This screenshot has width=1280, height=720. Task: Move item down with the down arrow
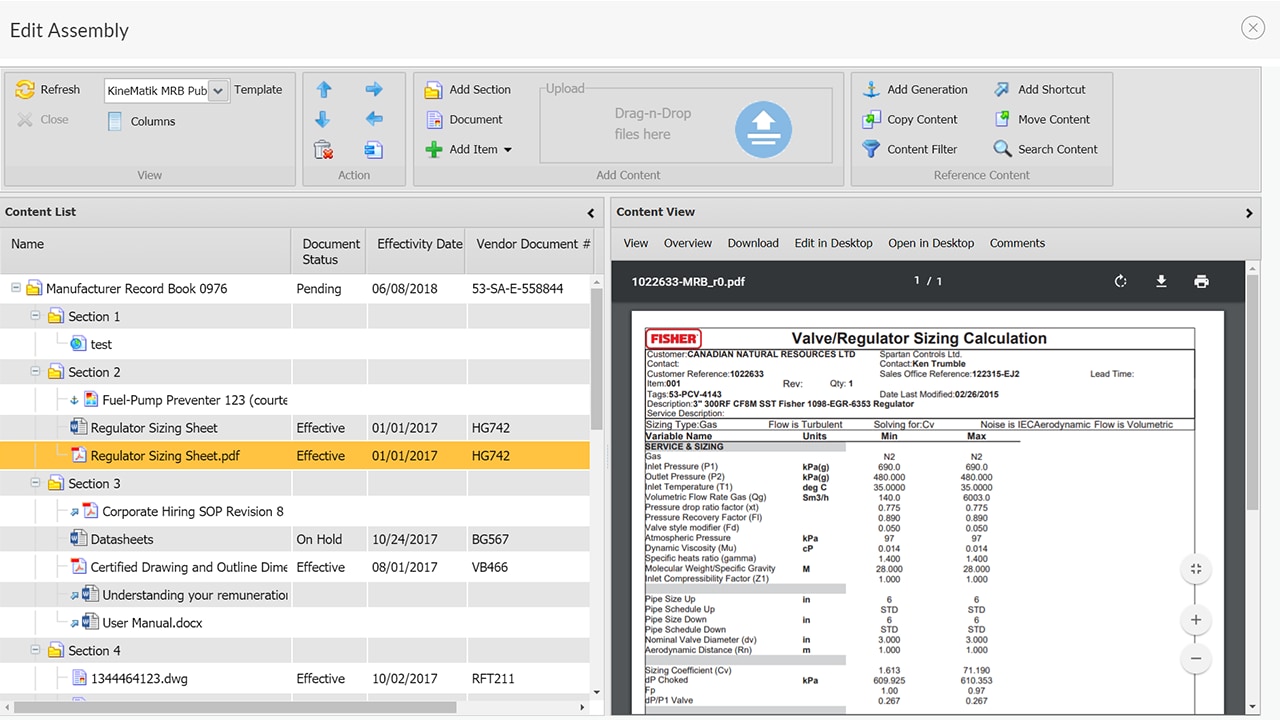coord(323,119)
